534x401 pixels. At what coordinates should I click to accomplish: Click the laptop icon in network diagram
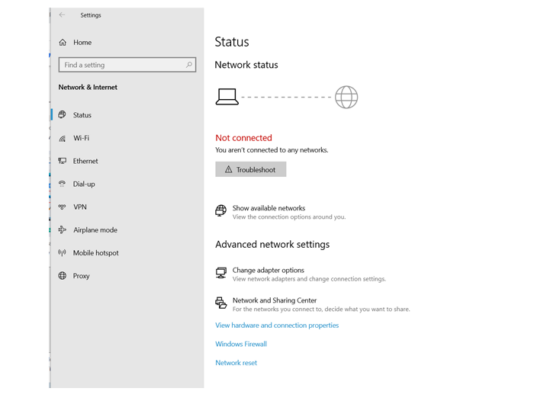227,97
